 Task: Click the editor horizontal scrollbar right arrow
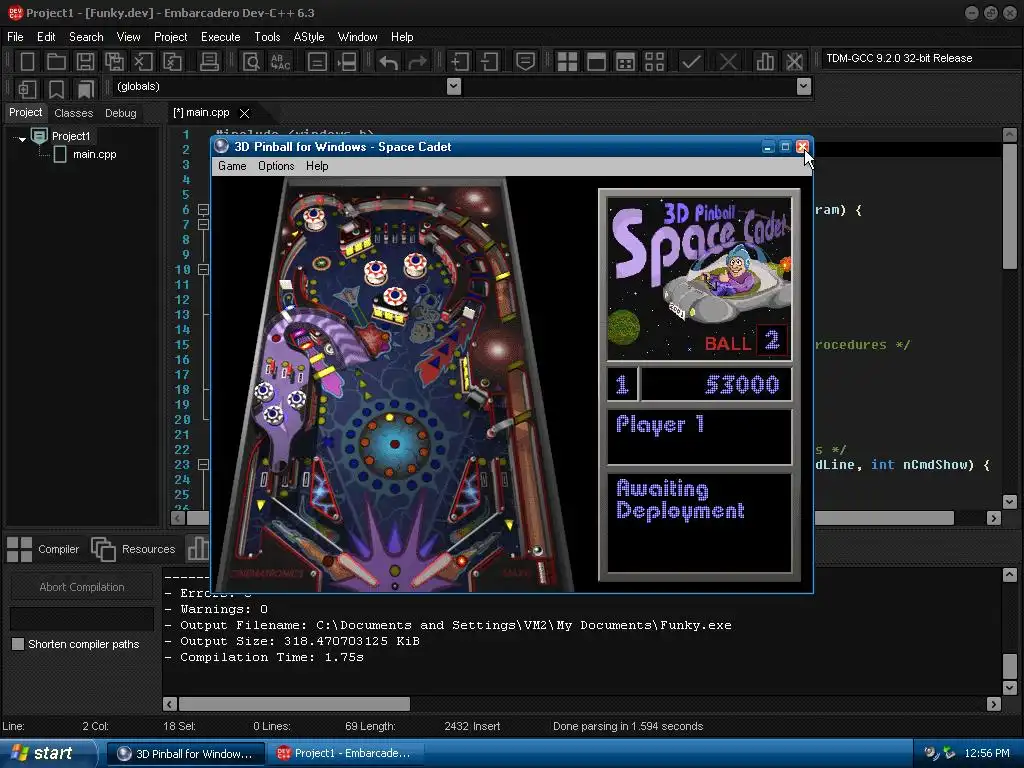point(994,518)
